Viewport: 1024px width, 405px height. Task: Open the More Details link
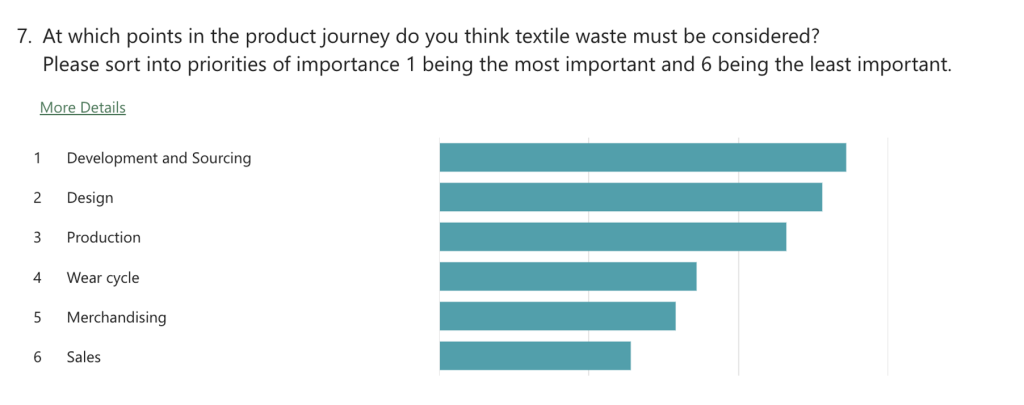[83, 108]
